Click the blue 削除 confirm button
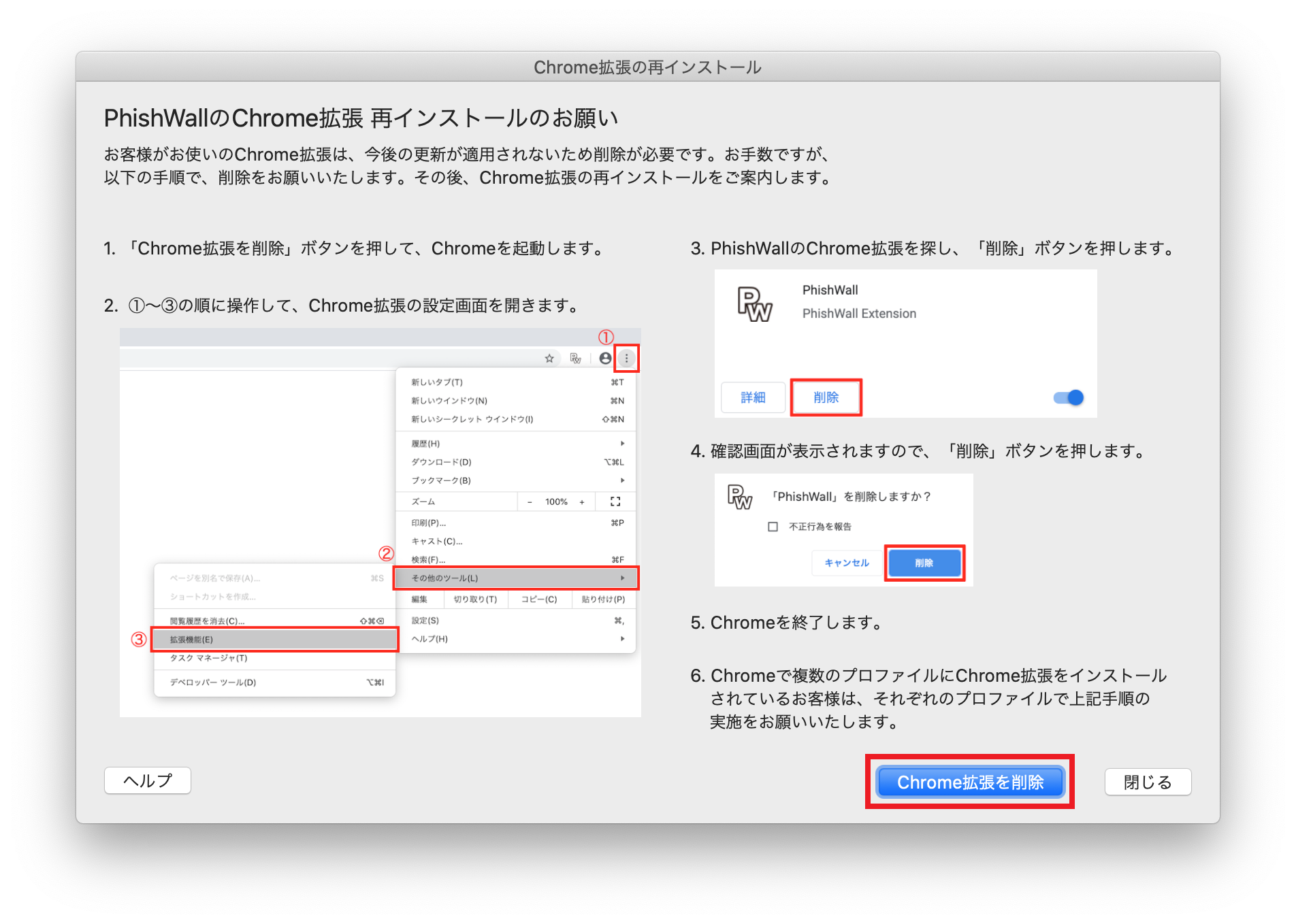 coord(924,563)
